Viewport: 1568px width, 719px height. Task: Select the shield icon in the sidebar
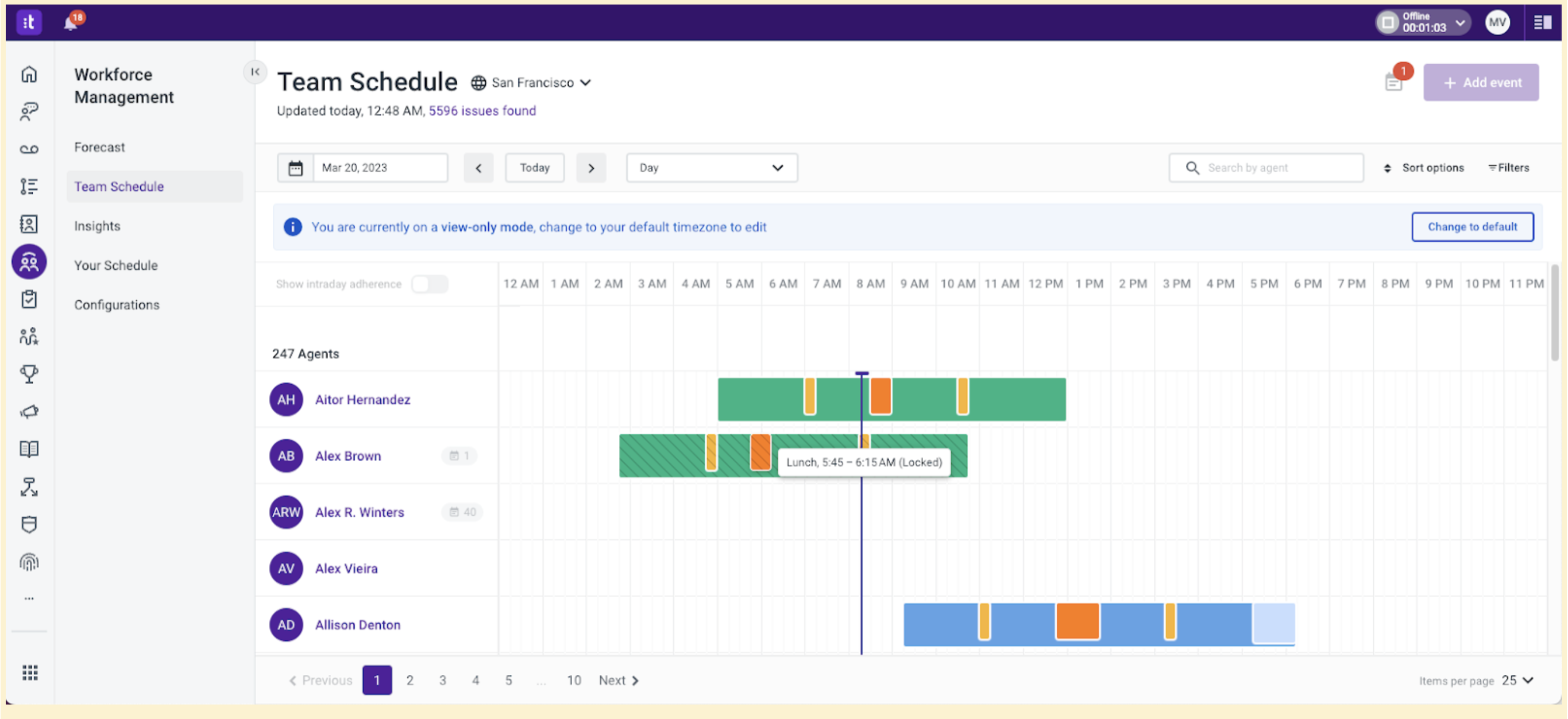click(x=29, y=524)
